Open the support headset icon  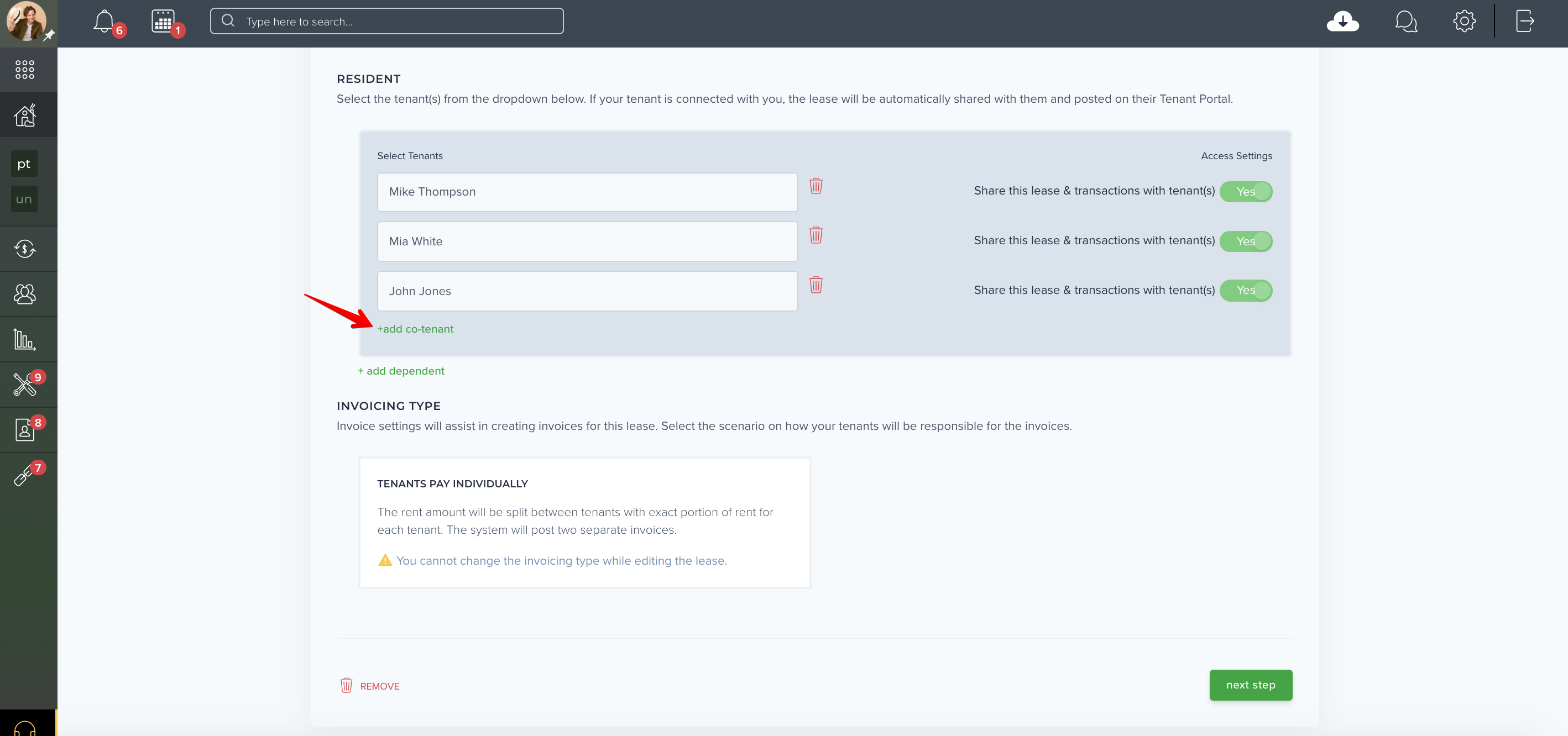(25, 728)
